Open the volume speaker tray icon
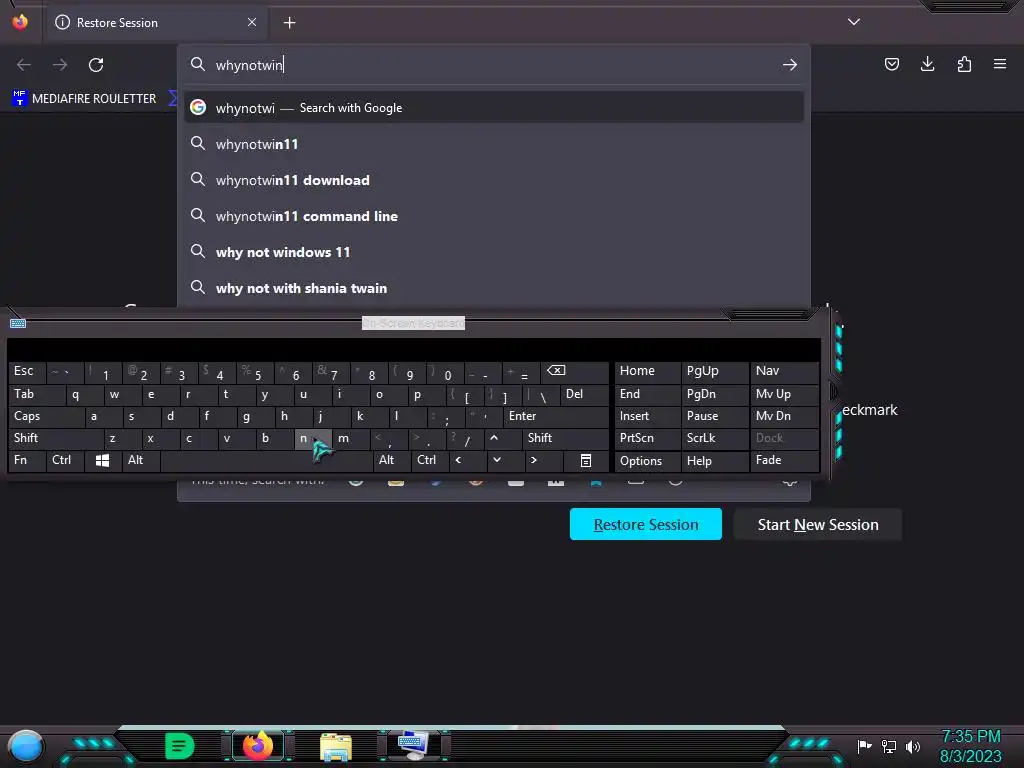 pyautogui.click(x=913, y=746)
